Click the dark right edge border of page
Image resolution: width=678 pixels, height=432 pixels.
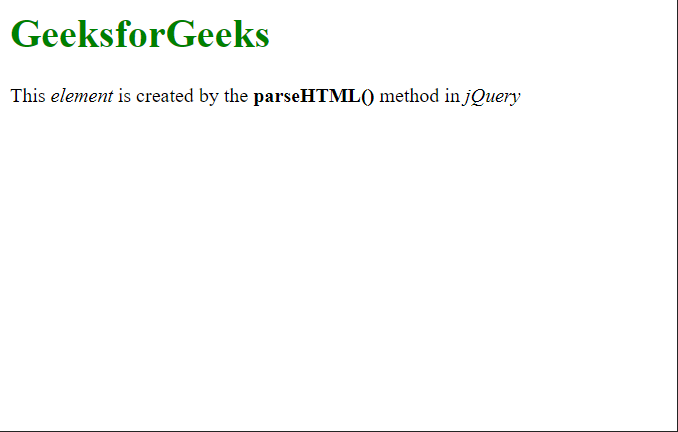pos(677,216)
